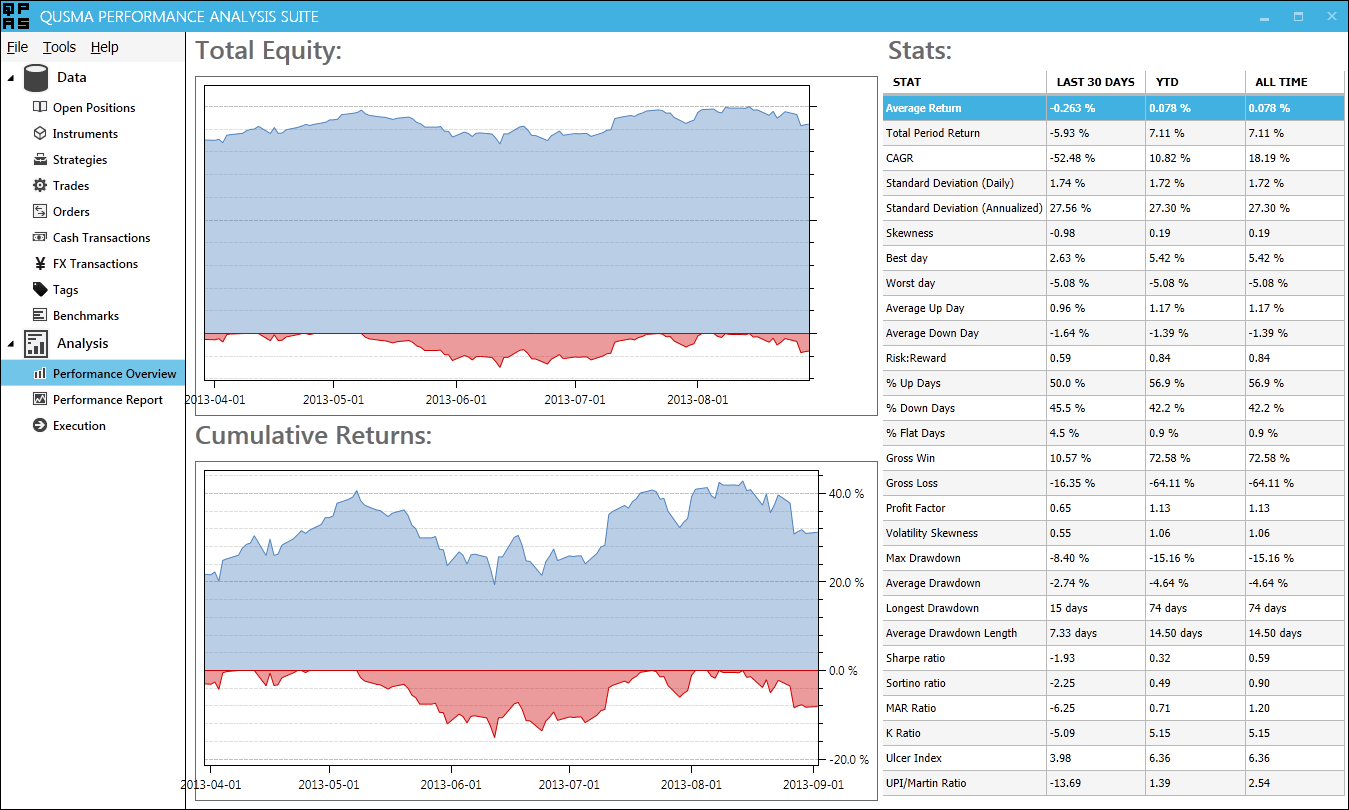The width and height of the screenshot is (1349, 810).
Task: Click the Open Positions book icon
Action: 40,107
